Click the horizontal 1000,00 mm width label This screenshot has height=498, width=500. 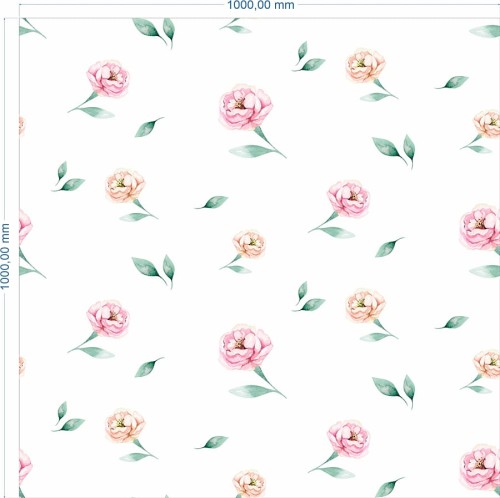coord(261,5)
